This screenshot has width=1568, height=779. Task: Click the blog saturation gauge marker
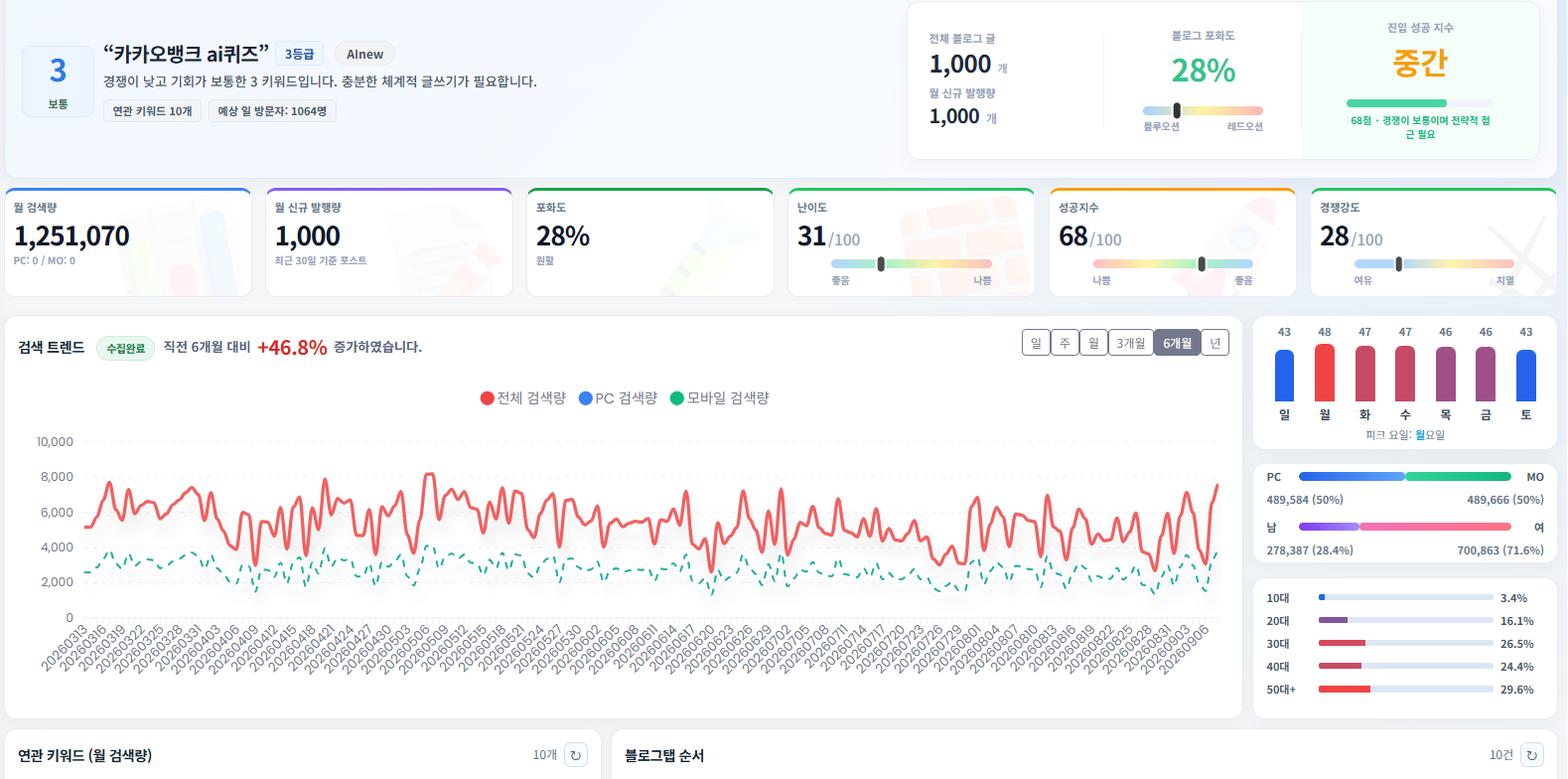tap(1177, 110)
